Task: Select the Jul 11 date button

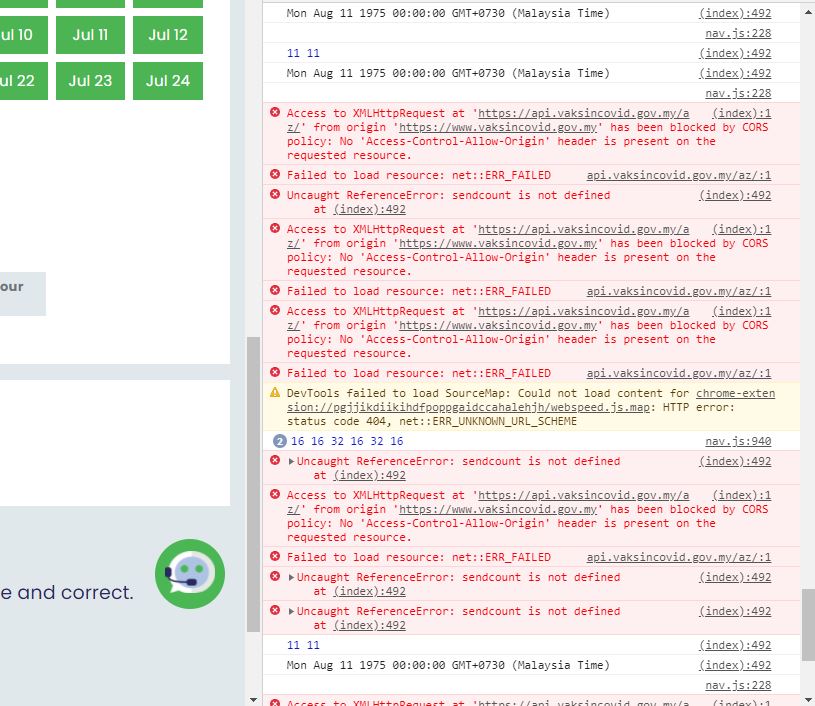Action: click(x=90, y=35)
